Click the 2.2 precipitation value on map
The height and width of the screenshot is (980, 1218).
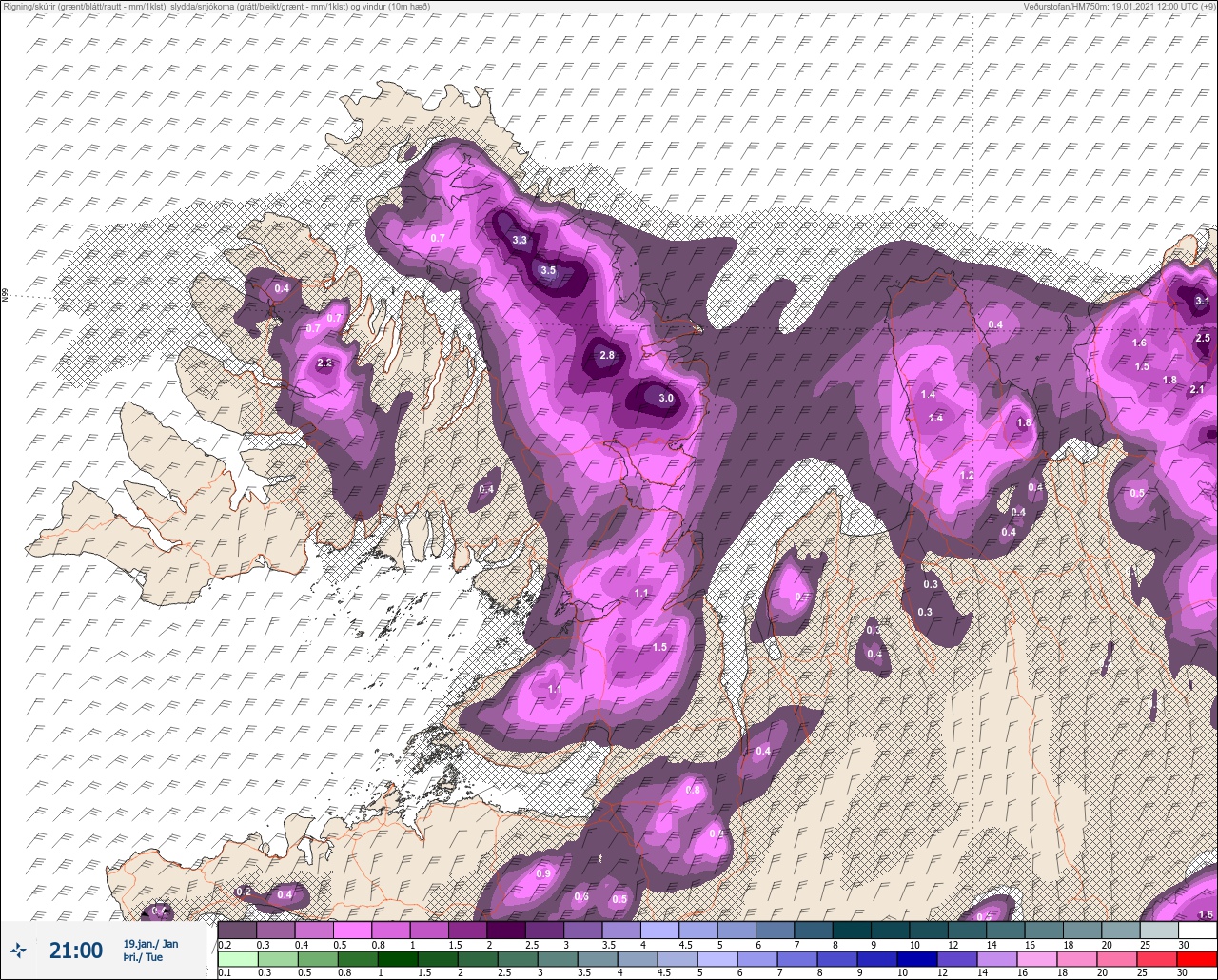324,363
